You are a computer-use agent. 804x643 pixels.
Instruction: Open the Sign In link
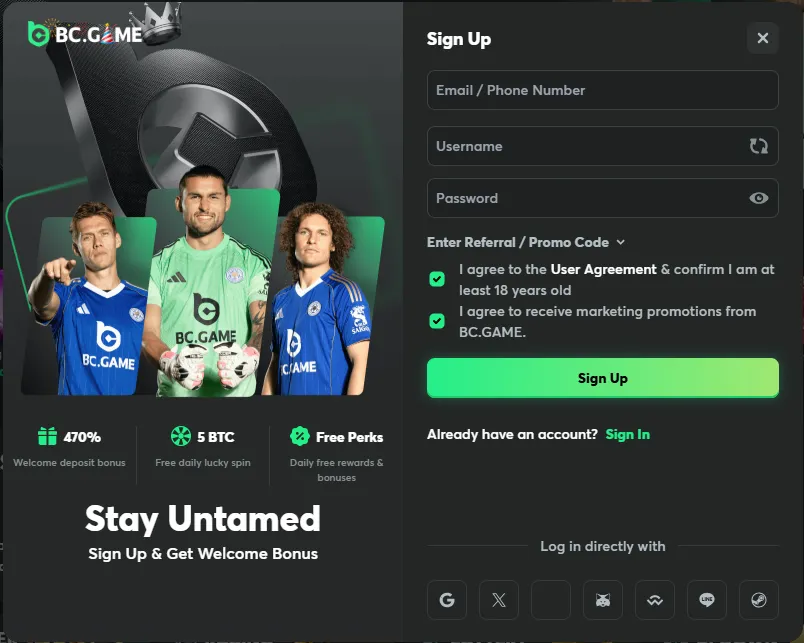coord(628,434)
